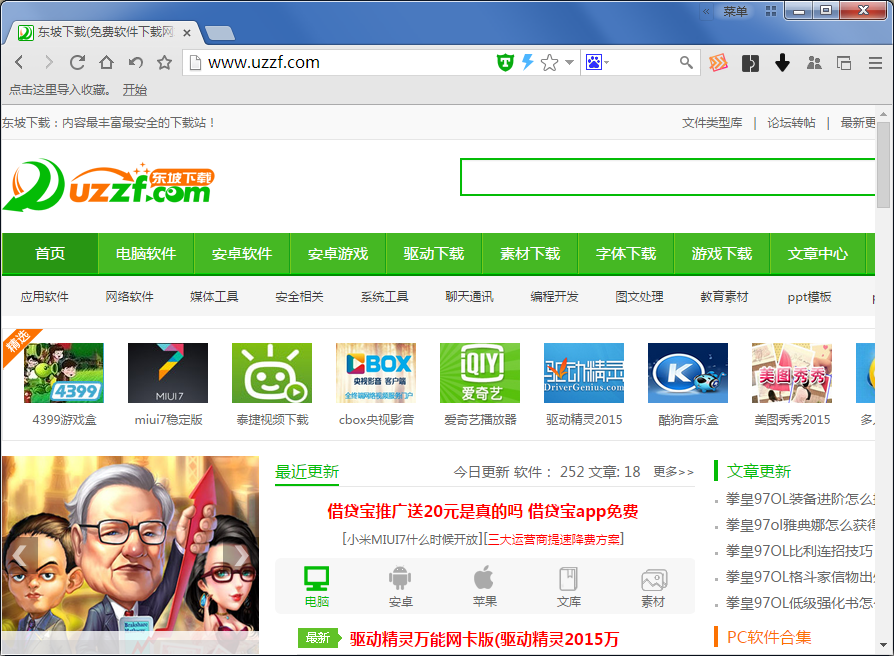Show previous slide in the banner carousel
This screenshot has height=656, width=894.
21,555
